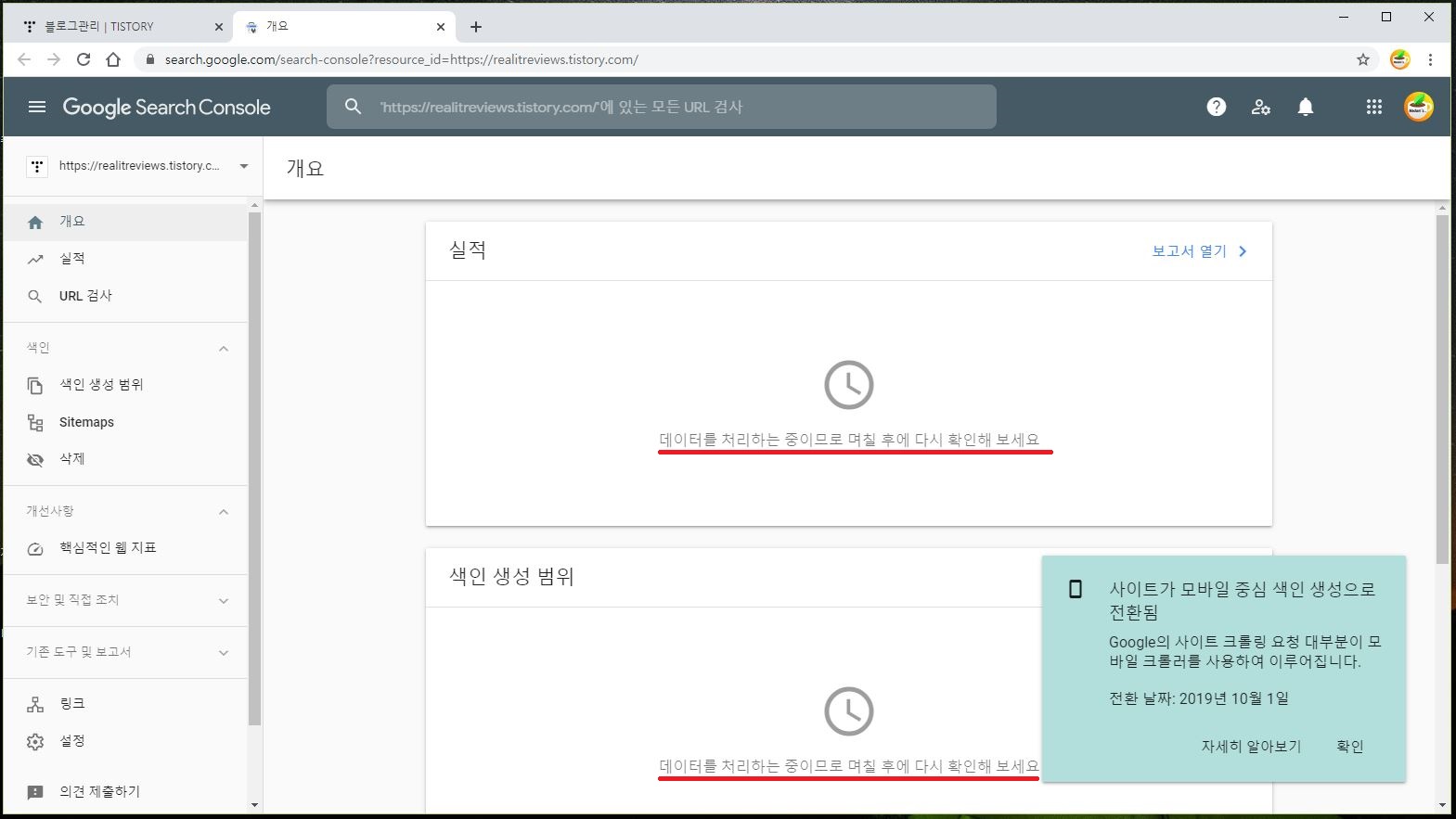1456x819 pixels.
Task: Click 의견 제출하기 feedback link
Action: (x=125, y=792)
